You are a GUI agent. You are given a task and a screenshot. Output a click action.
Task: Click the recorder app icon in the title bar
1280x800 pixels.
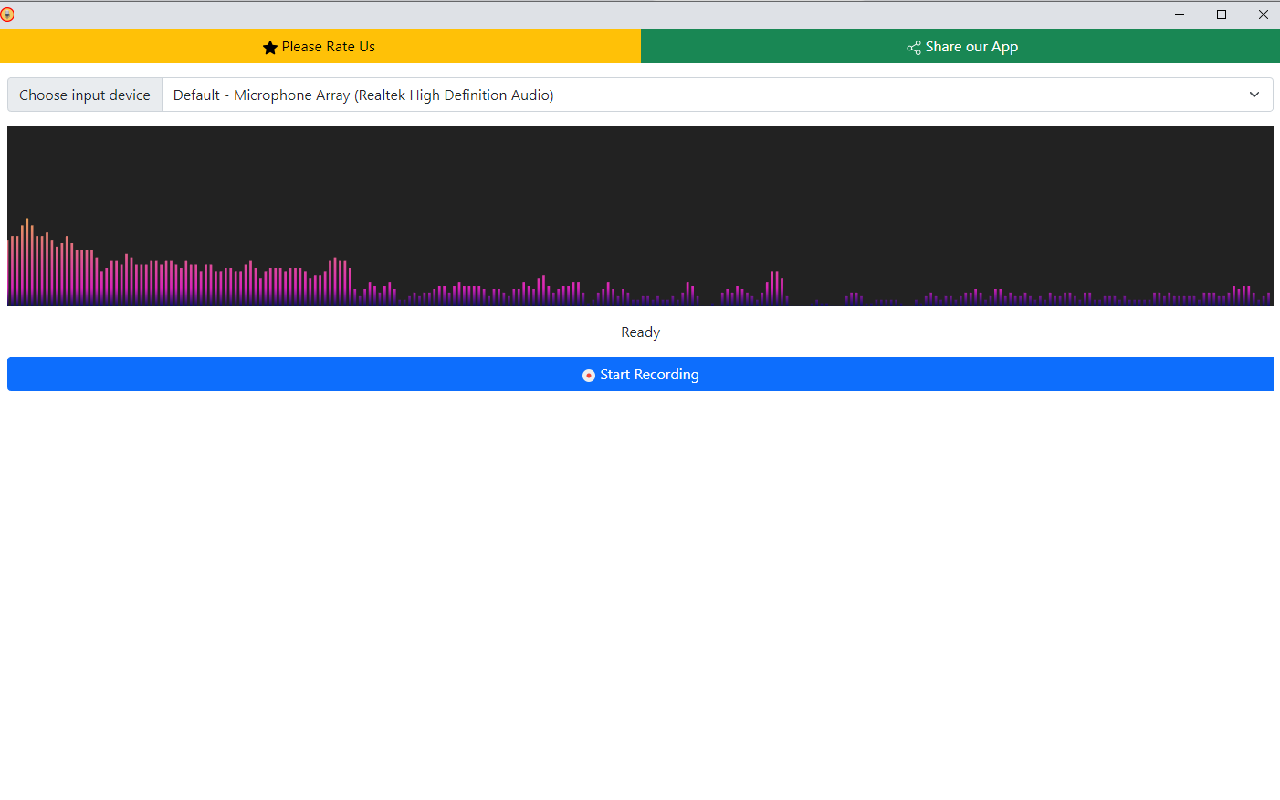point(10,15)
